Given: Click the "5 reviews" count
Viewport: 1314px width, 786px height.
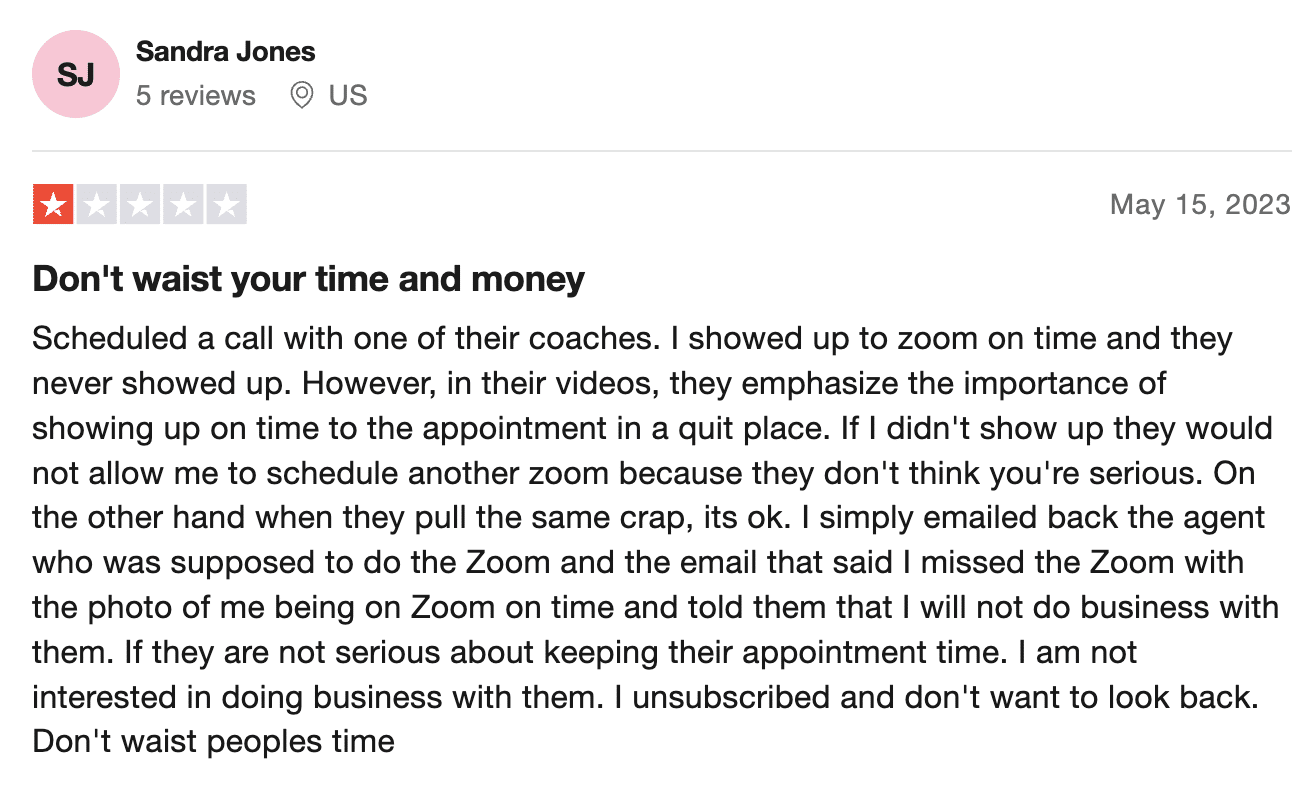Looking at the screenshot, I should click(196, 96).
